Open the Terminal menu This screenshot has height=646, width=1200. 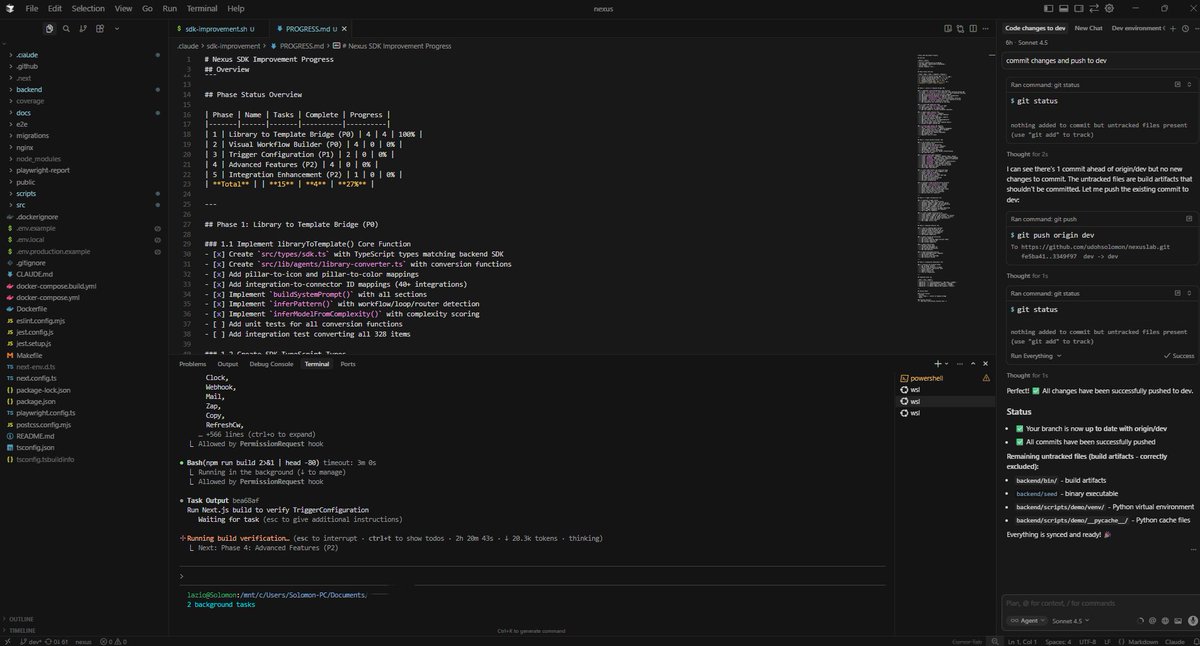(x=202, y=8)
